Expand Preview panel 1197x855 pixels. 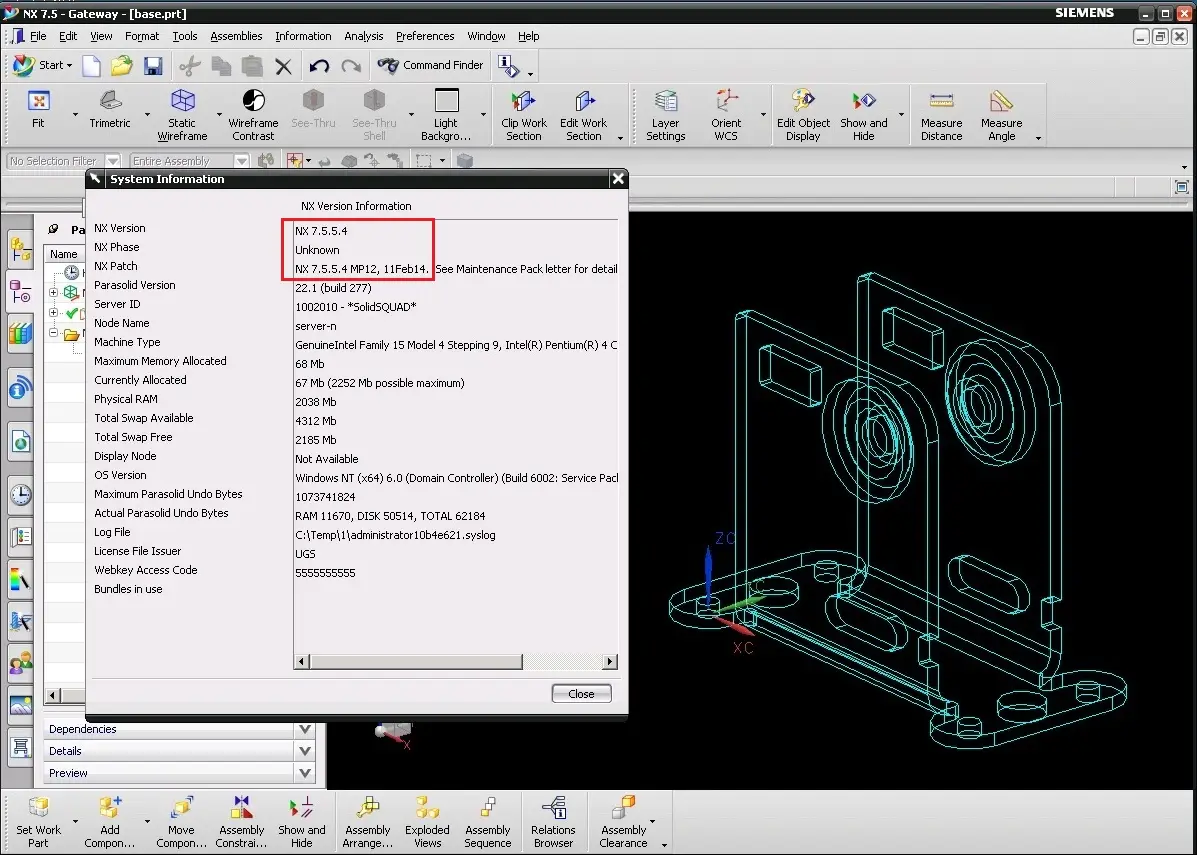(x=305, y=773)
